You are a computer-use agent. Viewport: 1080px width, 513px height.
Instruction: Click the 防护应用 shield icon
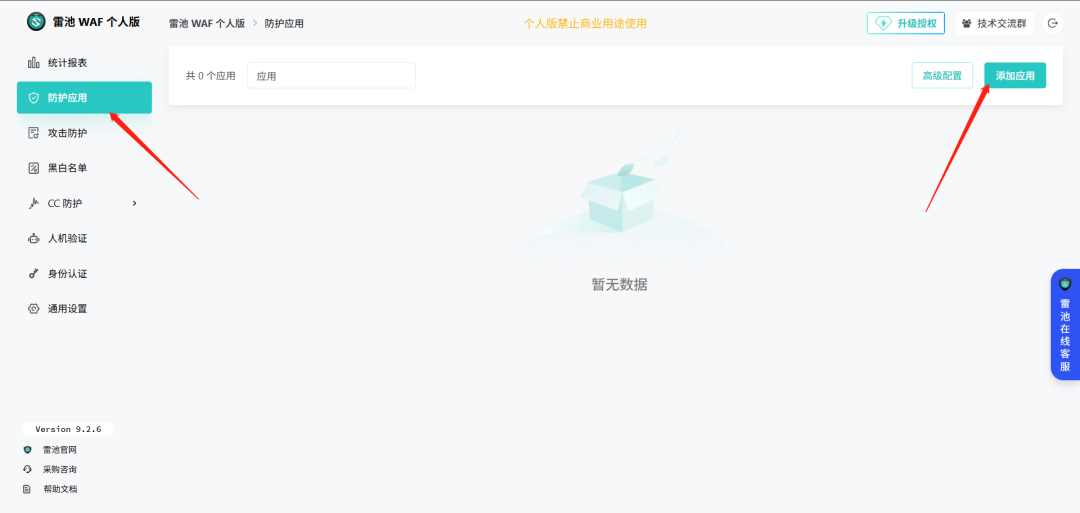point(33,98)
